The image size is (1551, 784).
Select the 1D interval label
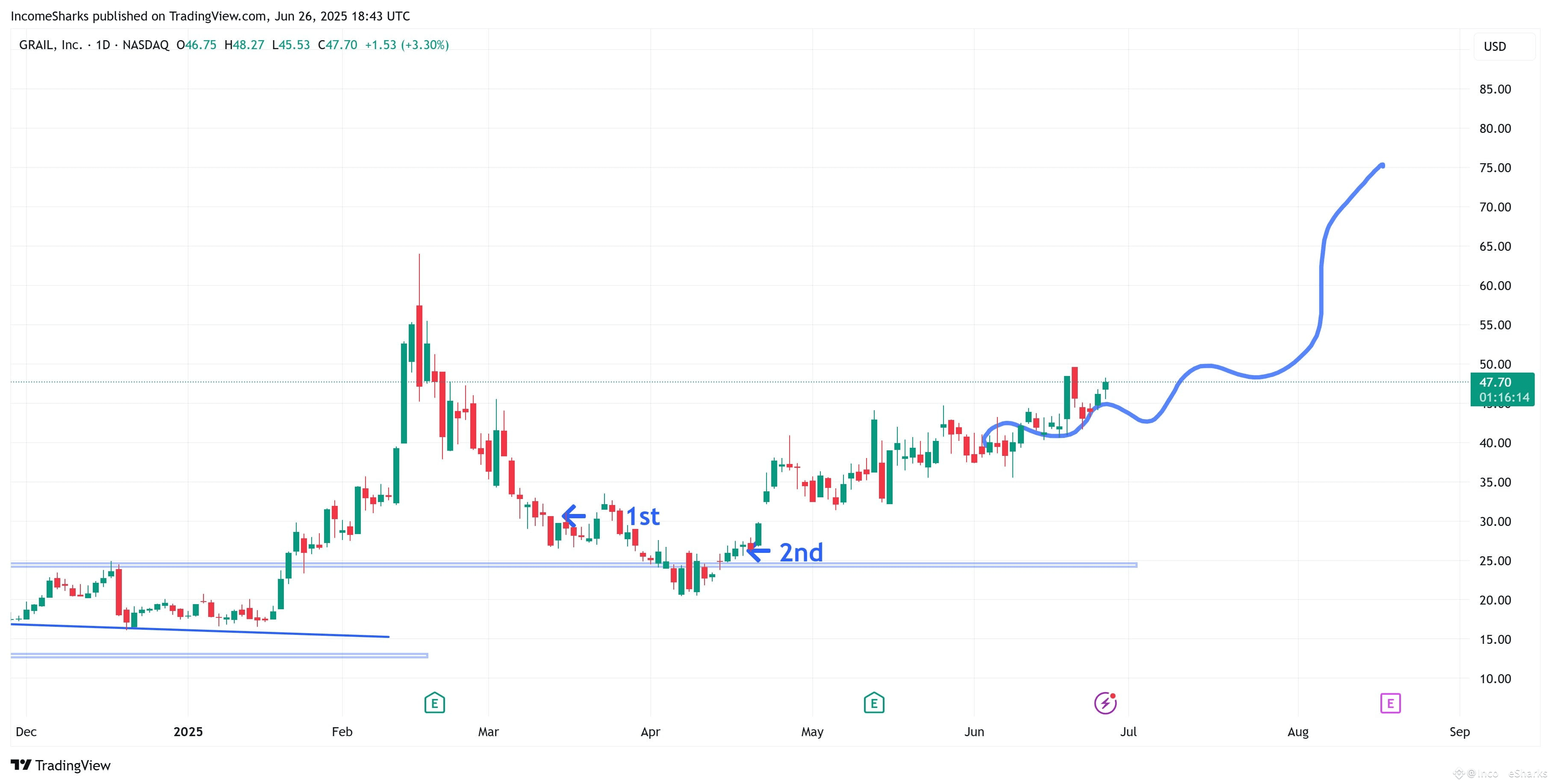(x=103, y=45)
